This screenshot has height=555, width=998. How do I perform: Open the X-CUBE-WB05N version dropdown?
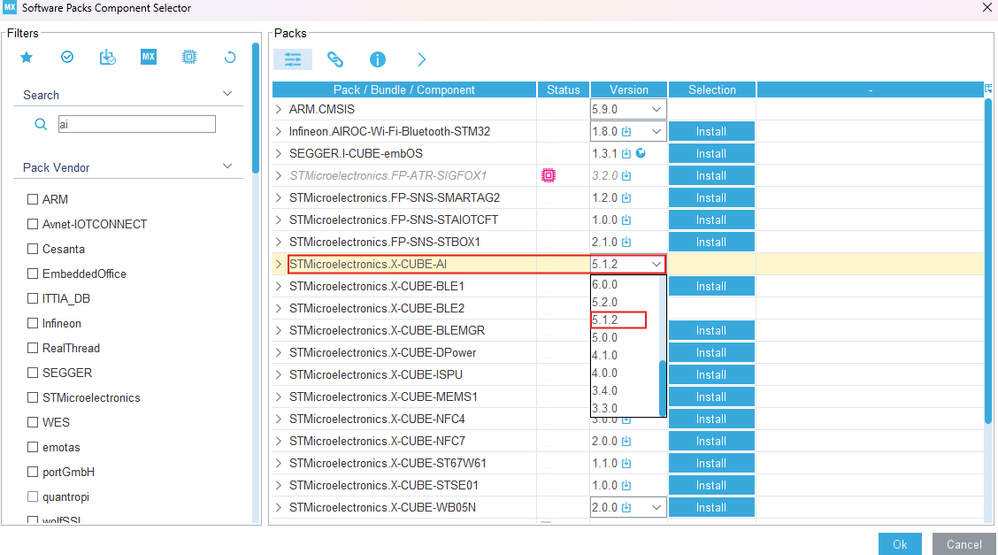pyautogui.click(x=656, y=508)
